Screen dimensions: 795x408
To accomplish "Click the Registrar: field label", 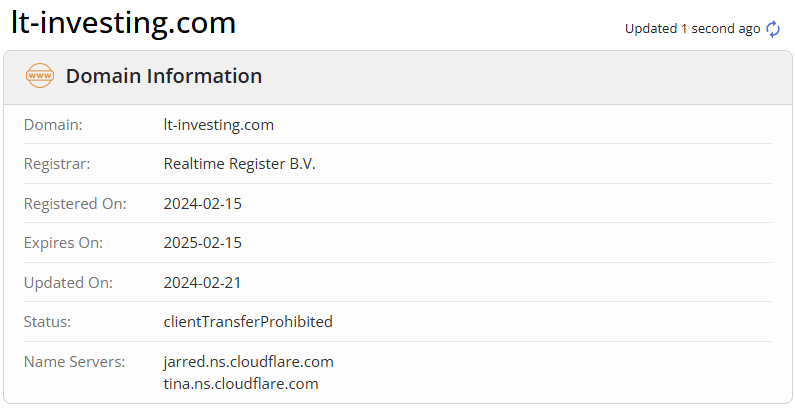I will point(57,164).
